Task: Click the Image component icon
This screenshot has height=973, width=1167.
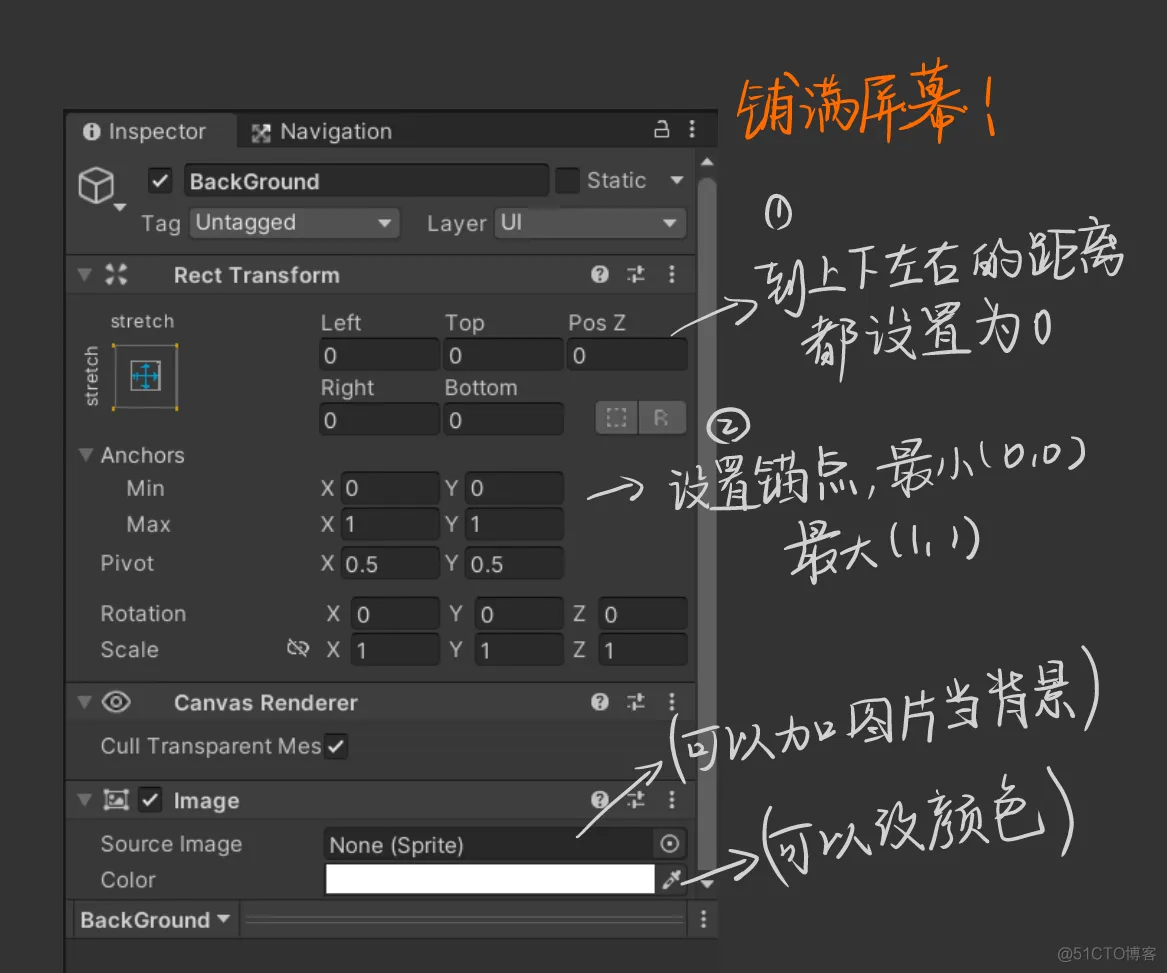Action: pos(116,800)
